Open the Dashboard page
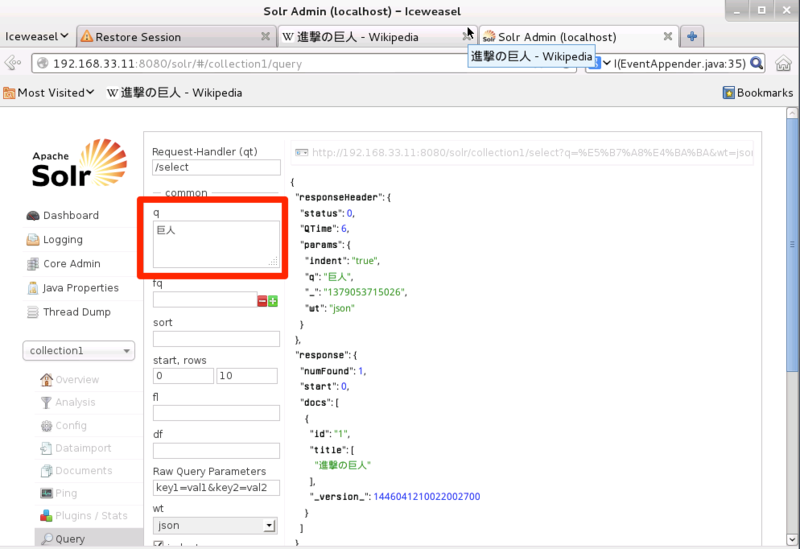Image resolution: width=800 pixels, height=549 pixels. (x=71, y=215)
